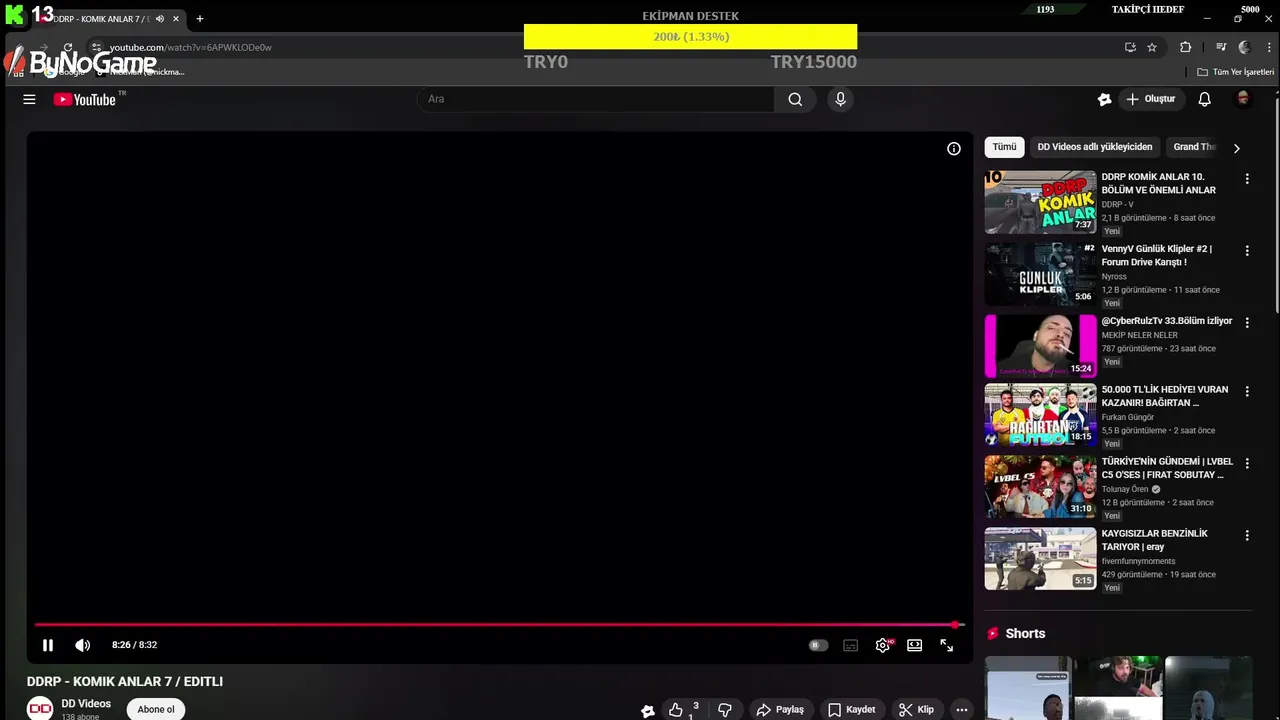This screenshot has height=720, width=1280.
Task: Click the Kaydet save button
Action: (x=851, y=709)
